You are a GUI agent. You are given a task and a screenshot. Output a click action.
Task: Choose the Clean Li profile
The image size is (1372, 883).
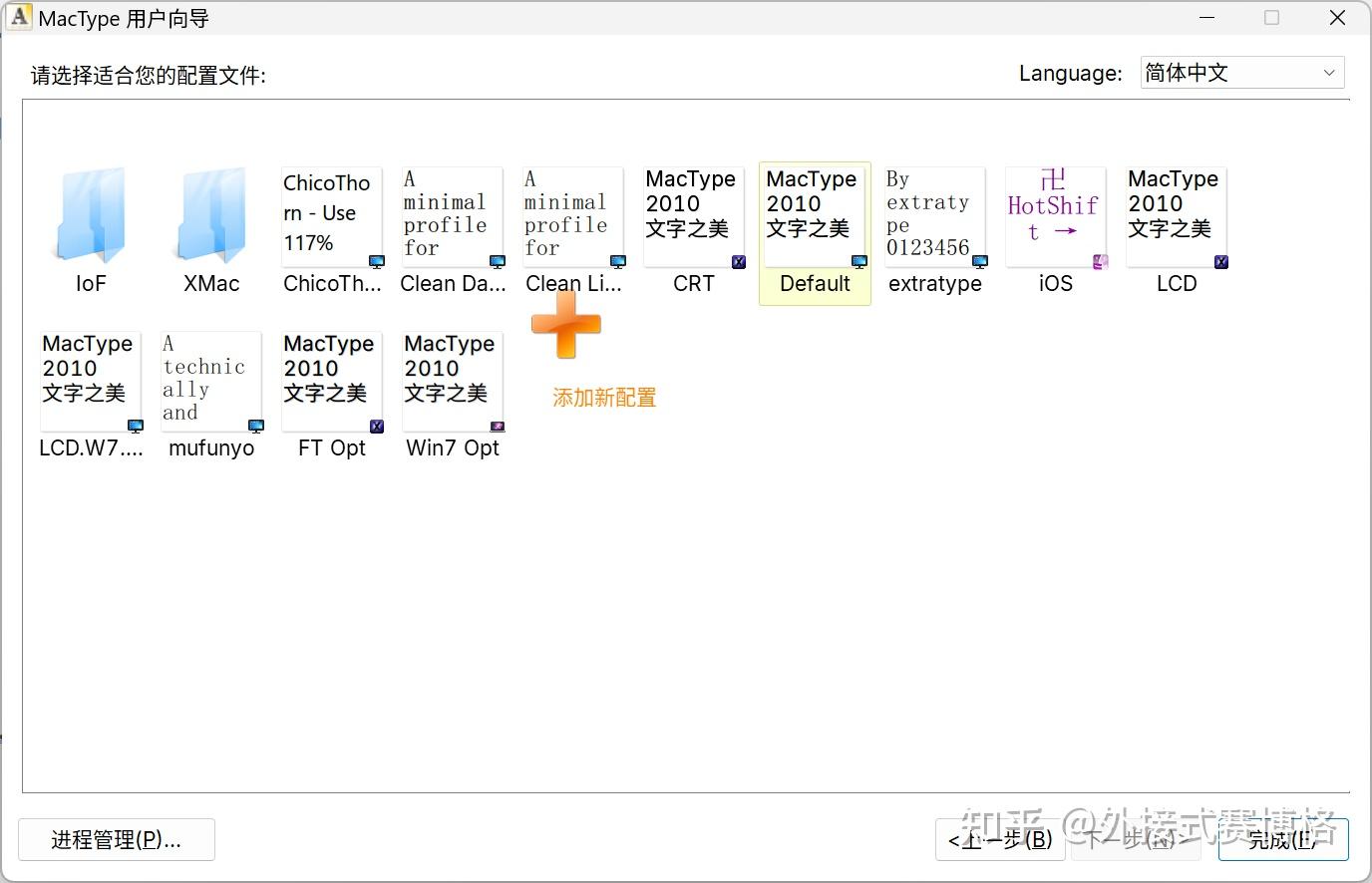click(x=572, y=214)
